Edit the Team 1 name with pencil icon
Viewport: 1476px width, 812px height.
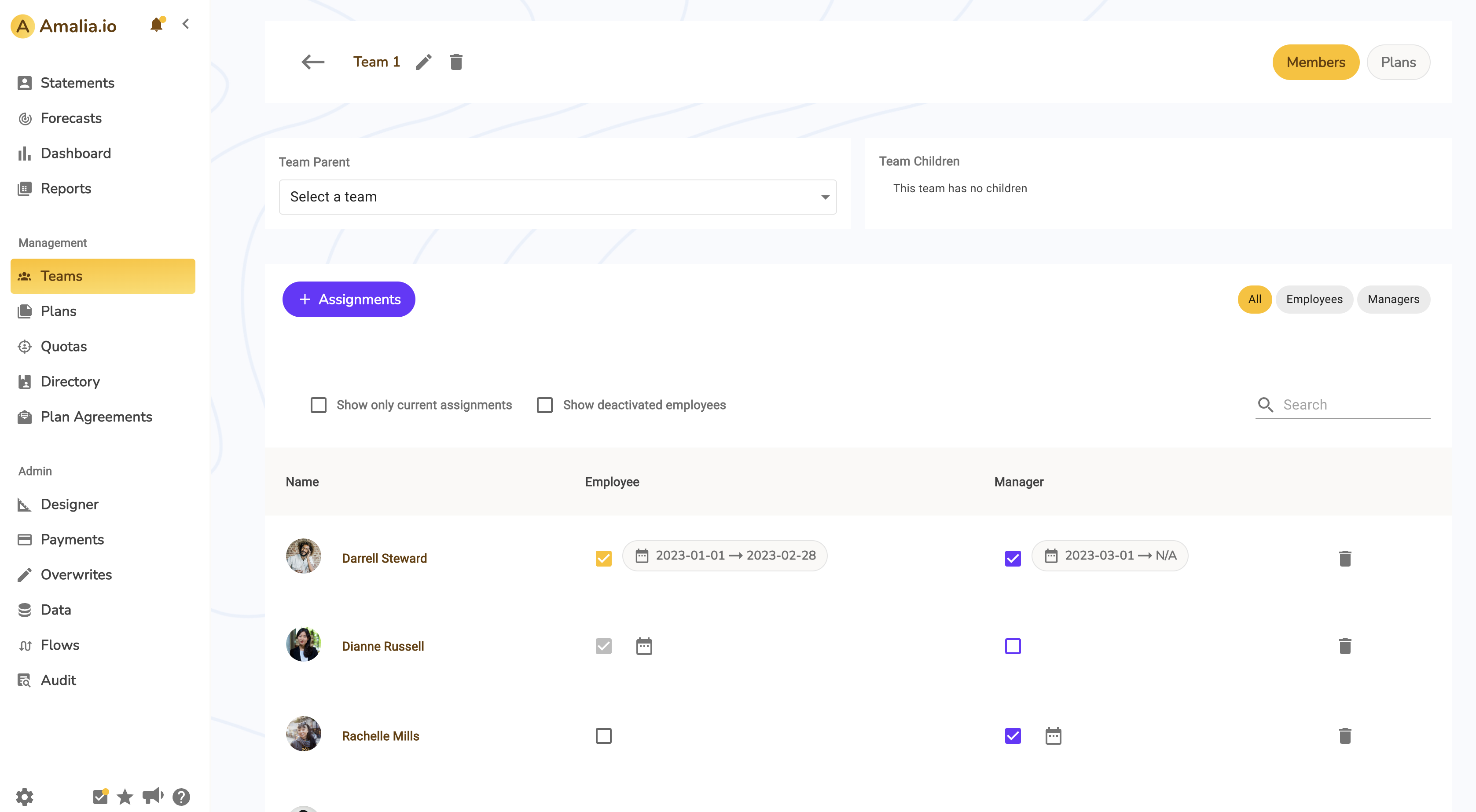pyautogui.click(x=423, y=62)
